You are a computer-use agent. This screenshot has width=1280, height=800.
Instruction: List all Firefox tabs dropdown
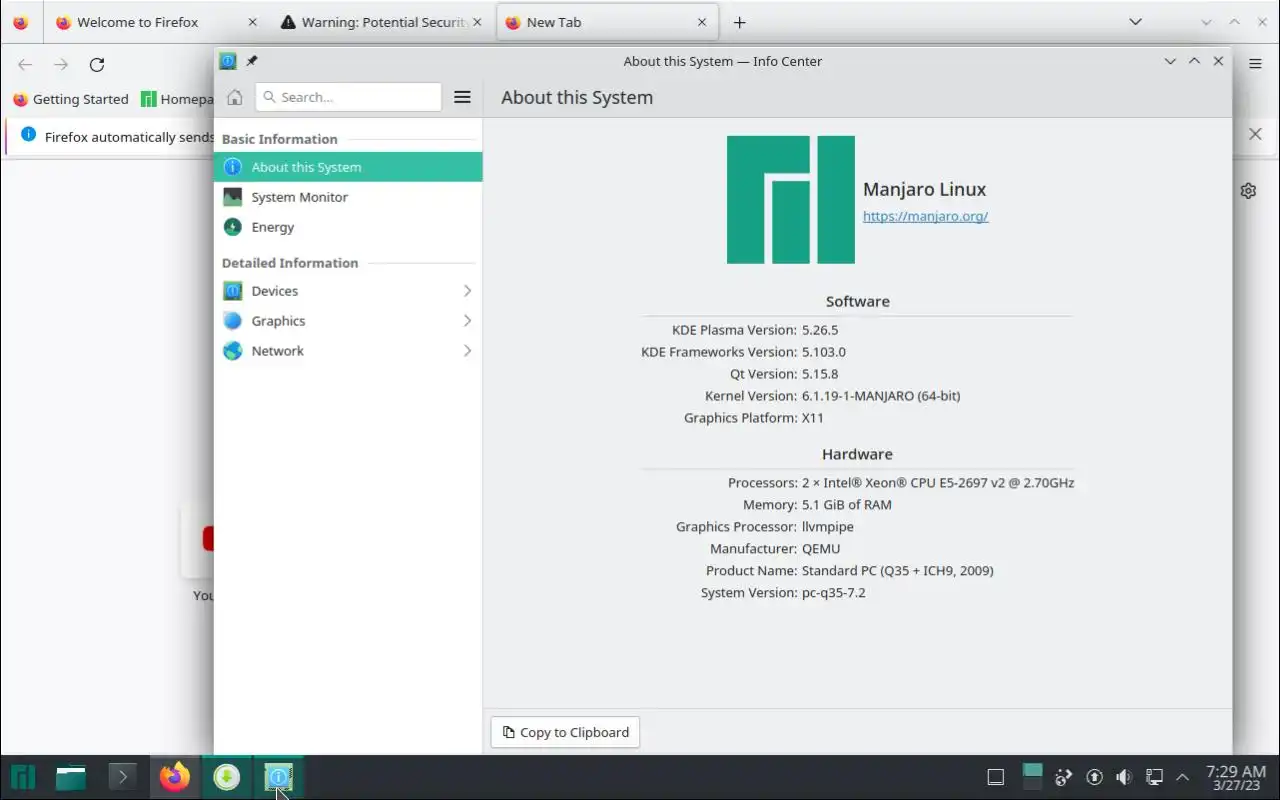[1135, 22]
